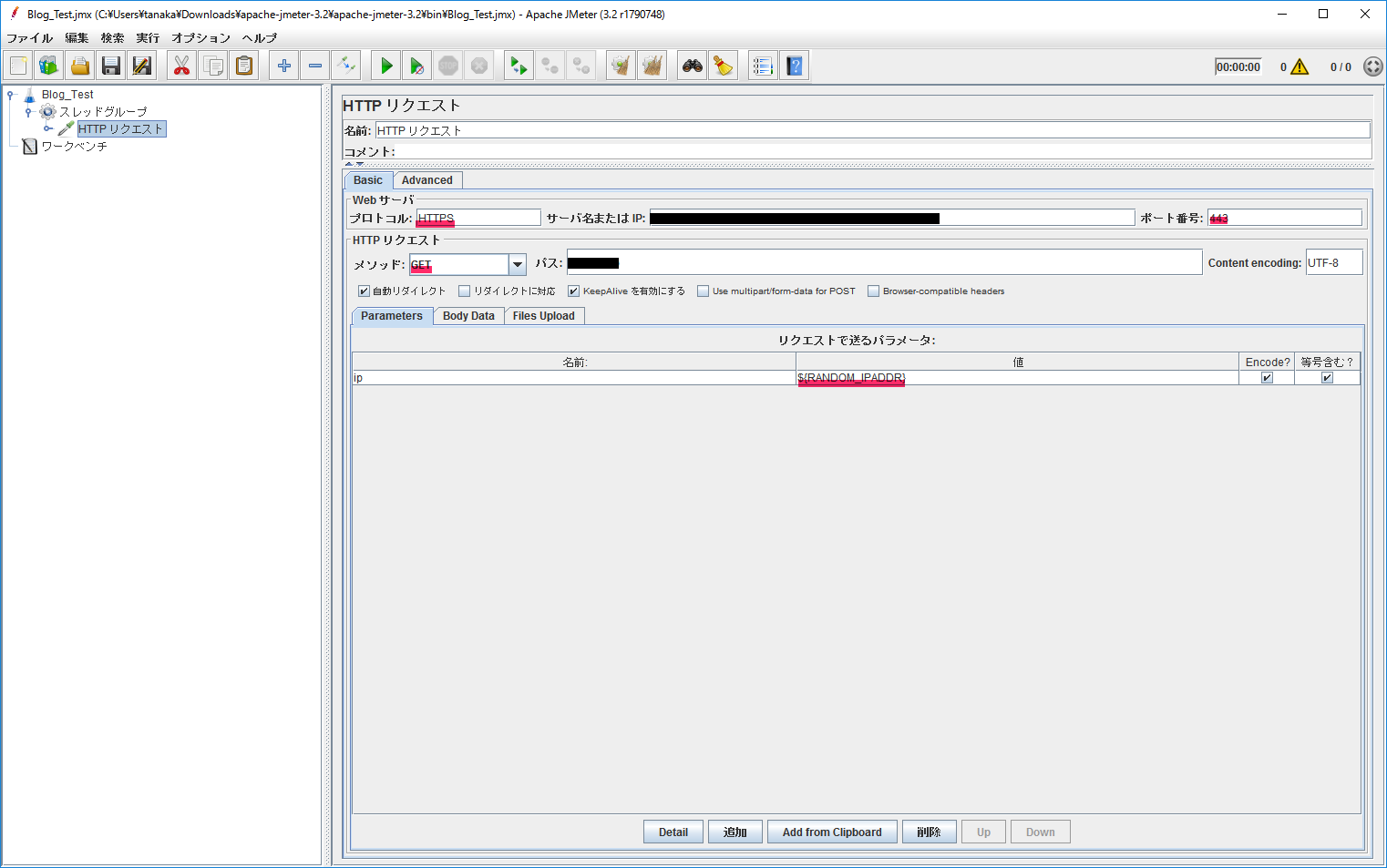The height and width of the screenshot is (868, 1387).
Task: Open the ファイル menu
Action: (30, 38)
